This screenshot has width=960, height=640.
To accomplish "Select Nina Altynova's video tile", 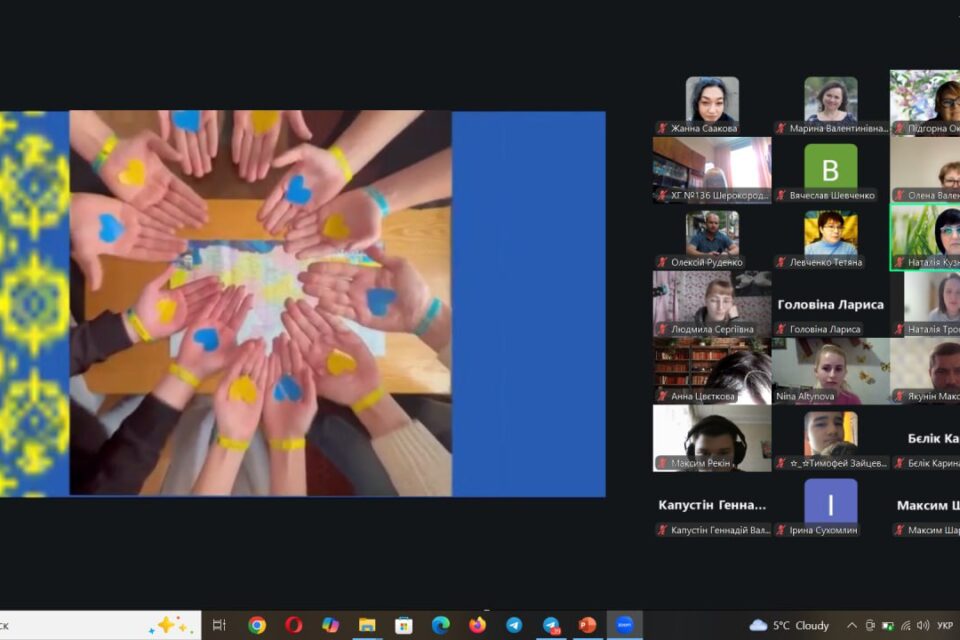I will click(x=831, y=371).
